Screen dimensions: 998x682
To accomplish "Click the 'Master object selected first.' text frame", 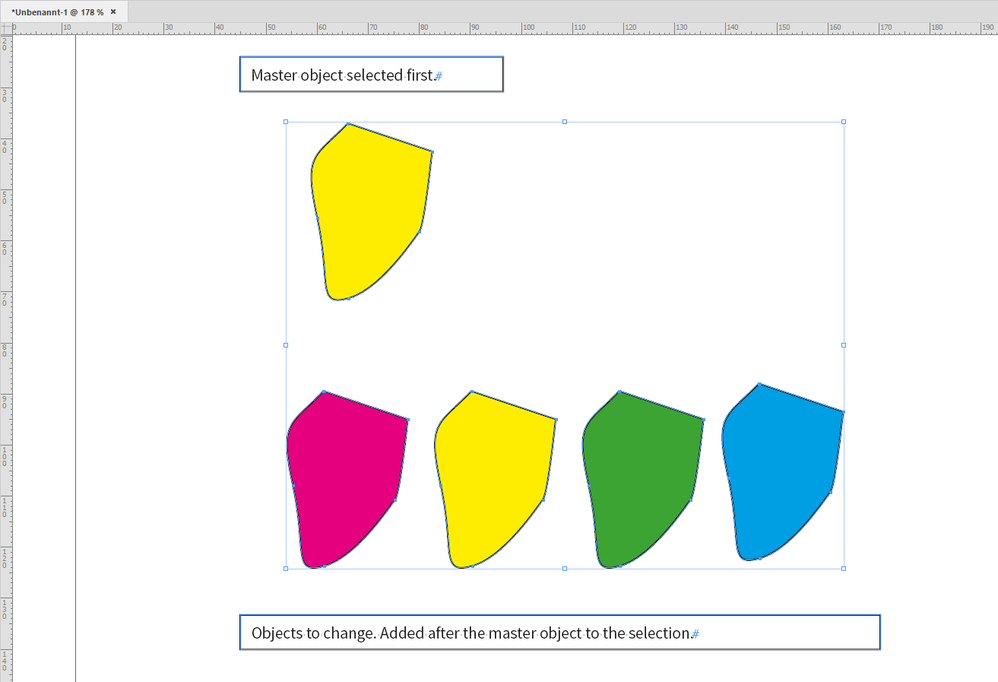I will (371, 74).
